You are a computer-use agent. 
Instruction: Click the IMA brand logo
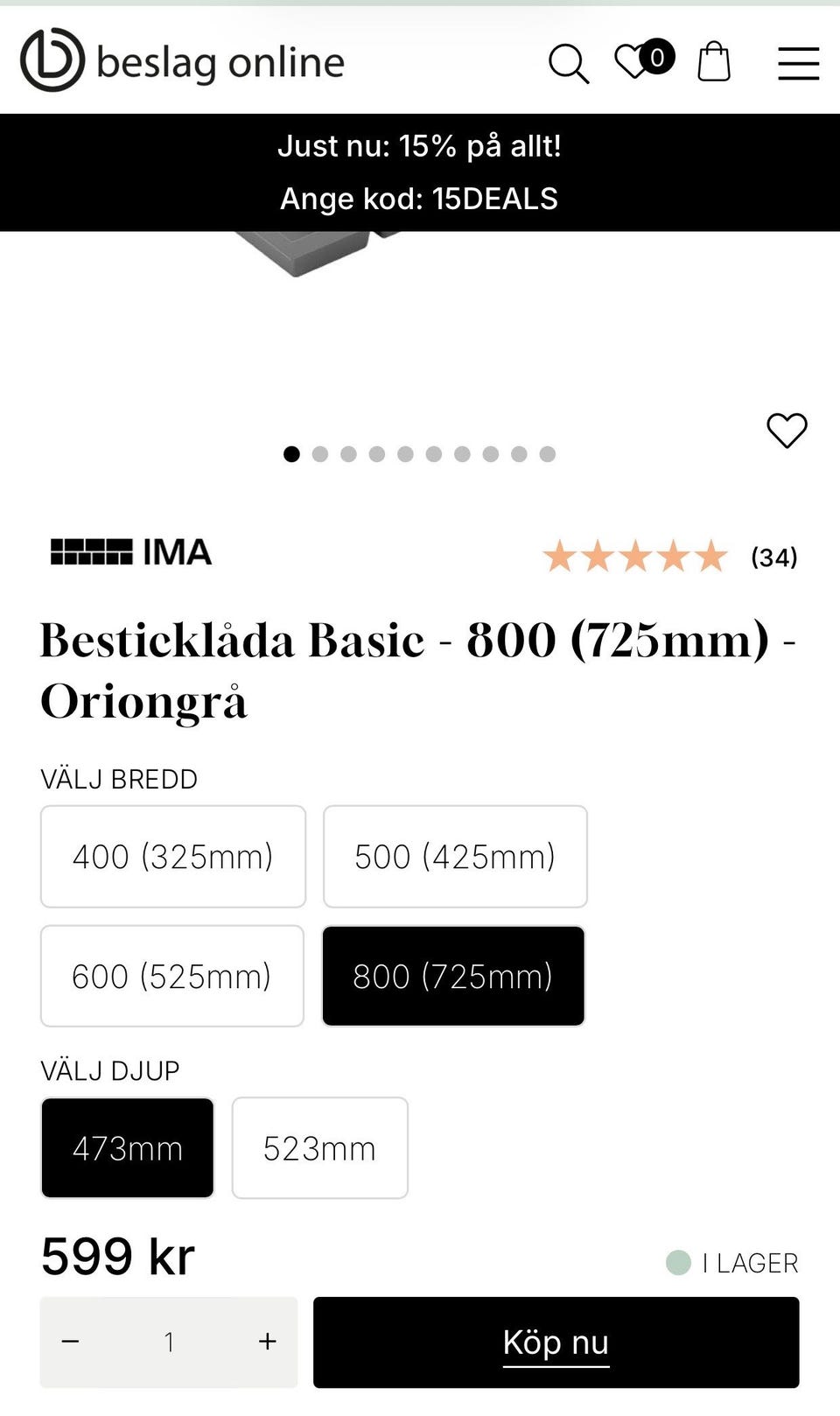coord(131,552)
